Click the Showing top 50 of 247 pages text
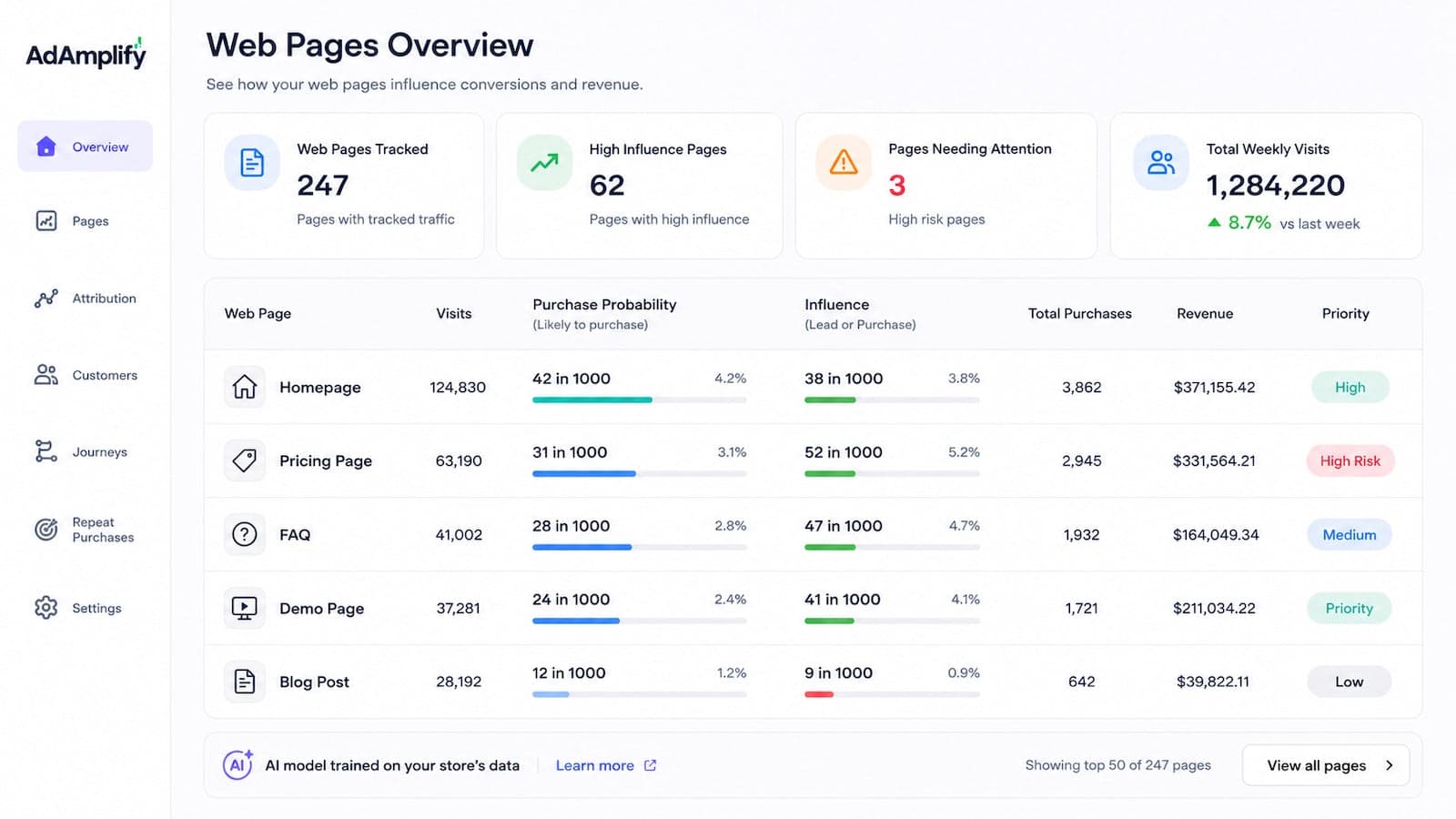Image resolution: width=1456 pixels, height=819 pixels. (1117, 765)
